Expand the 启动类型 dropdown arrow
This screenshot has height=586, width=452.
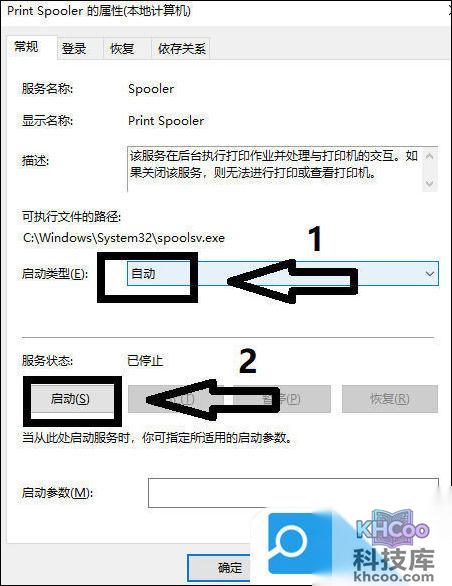tap(430, 274)
